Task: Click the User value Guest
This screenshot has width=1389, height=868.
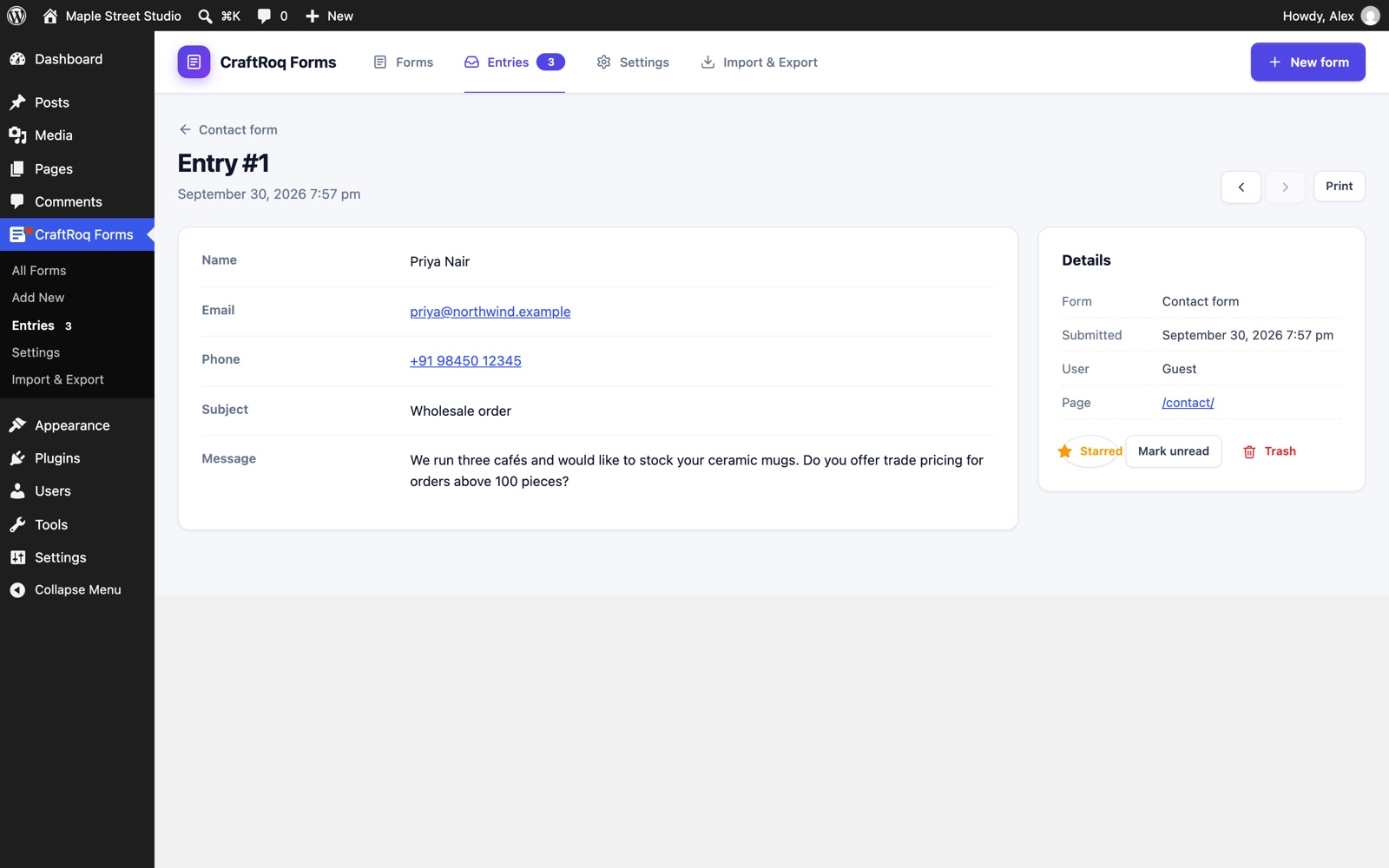Action: click(1179, 369)
